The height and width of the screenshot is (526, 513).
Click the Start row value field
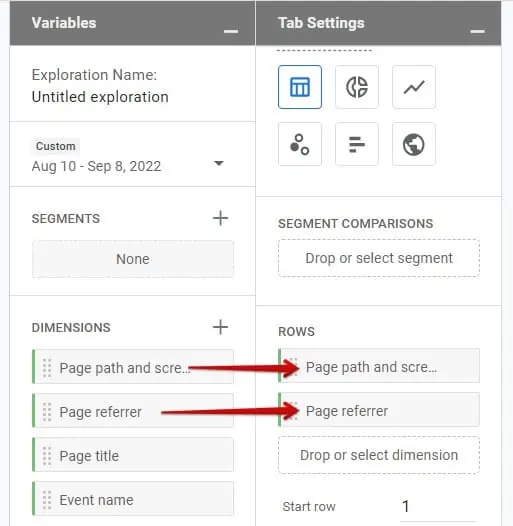[x=438, y=507]
